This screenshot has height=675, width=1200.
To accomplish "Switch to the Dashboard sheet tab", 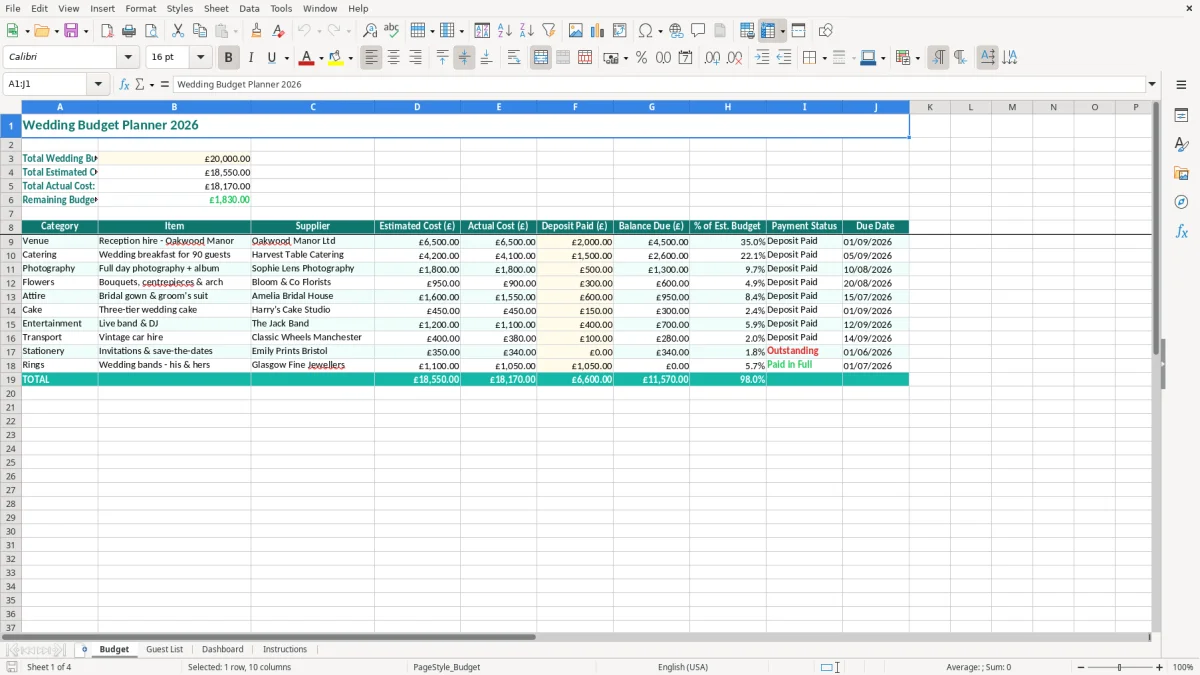I will (x=222, y=649).
